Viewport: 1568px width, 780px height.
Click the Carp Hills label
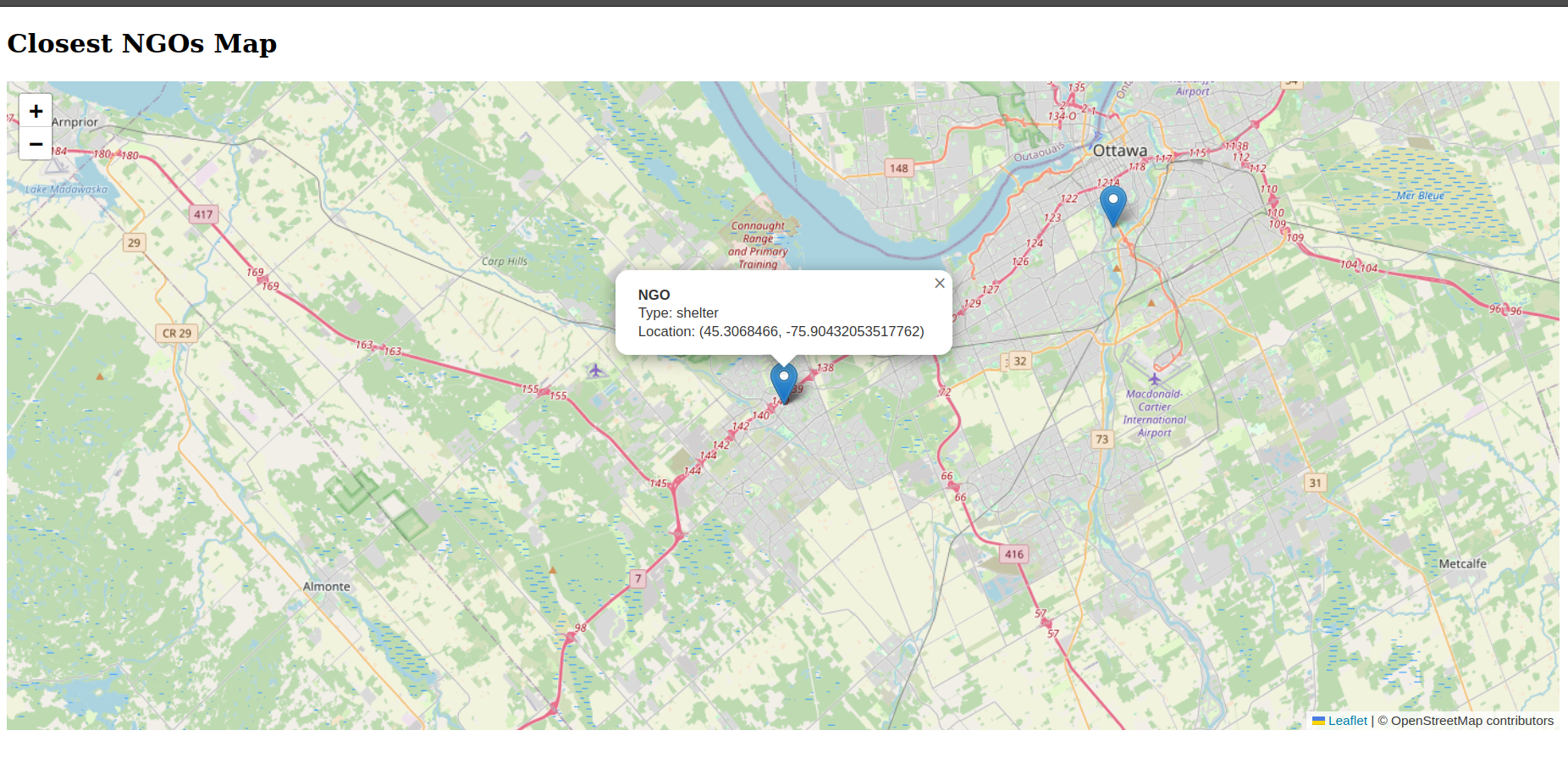(505, 262)
